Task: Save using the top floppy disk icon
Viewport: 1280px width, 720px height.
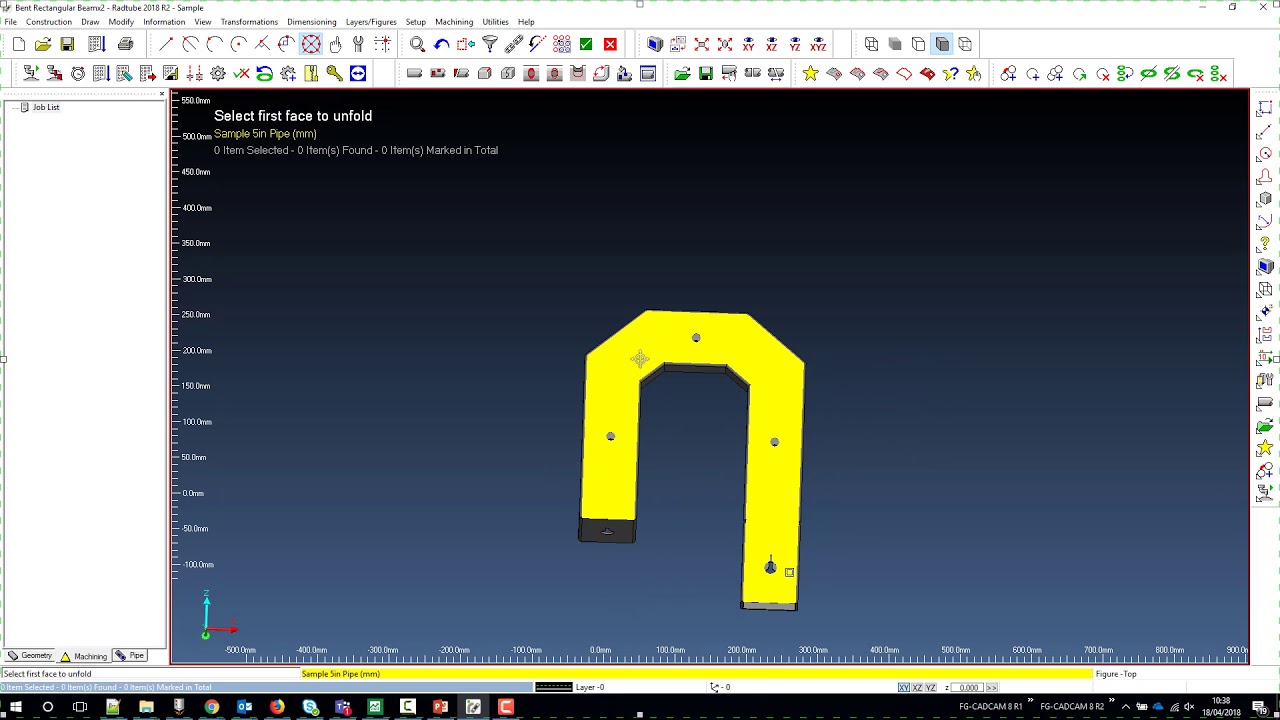Action: coord(67,44)
